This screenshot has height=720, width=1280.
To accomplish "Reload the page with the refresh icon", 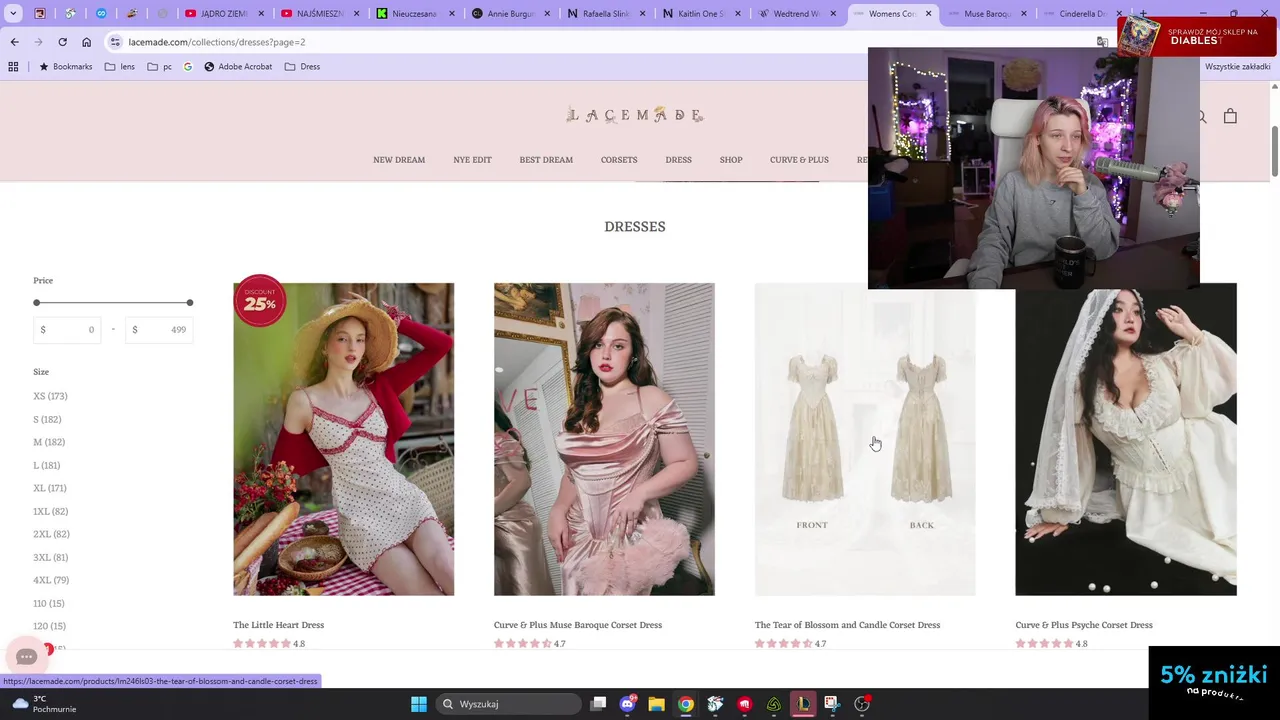I will [62, 42].
